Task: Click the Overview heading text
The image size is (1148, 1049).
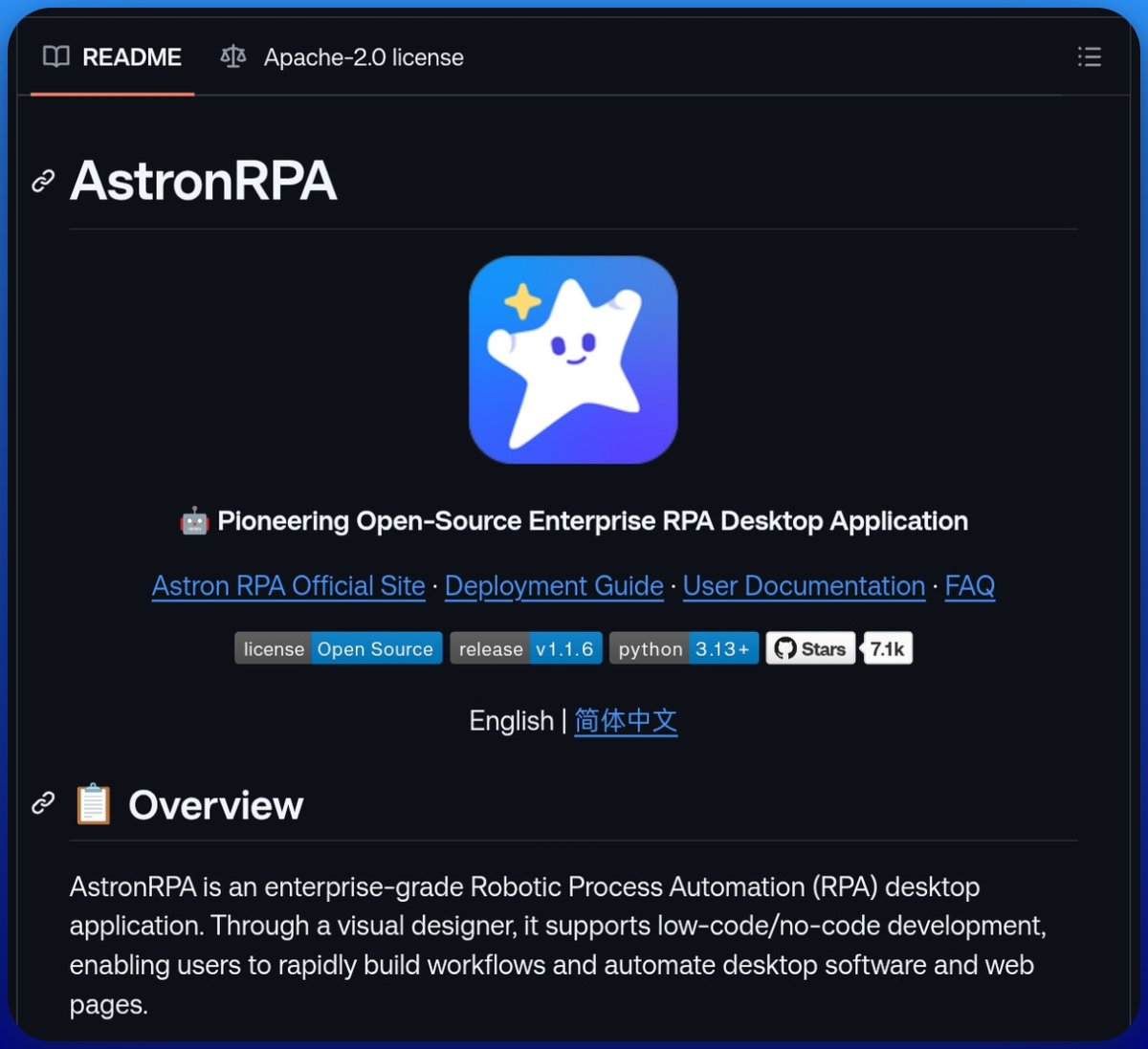Action: [x=216, y=805]
